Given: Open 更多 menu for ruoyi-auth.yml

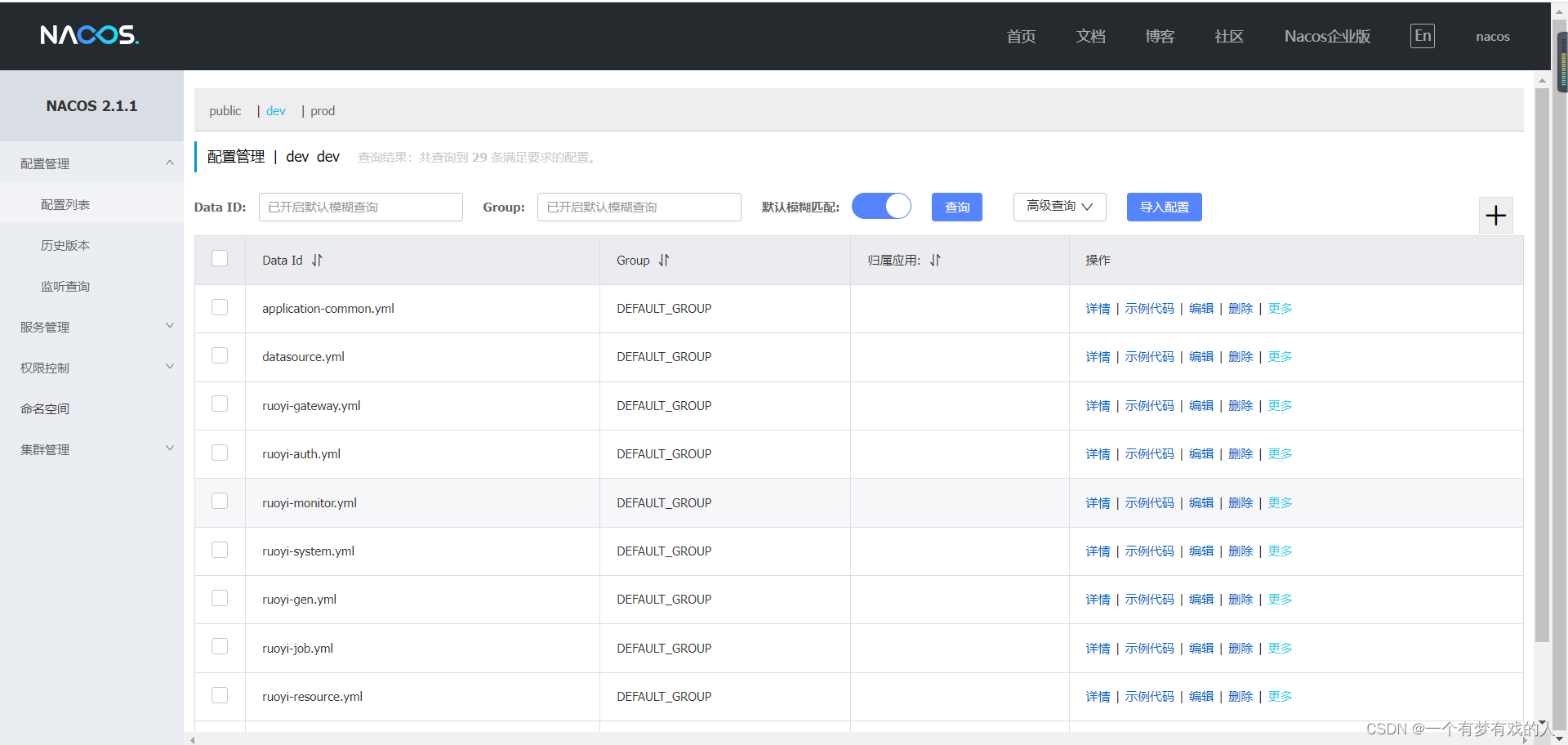Looking at the screenshot, I should 1280,453.
